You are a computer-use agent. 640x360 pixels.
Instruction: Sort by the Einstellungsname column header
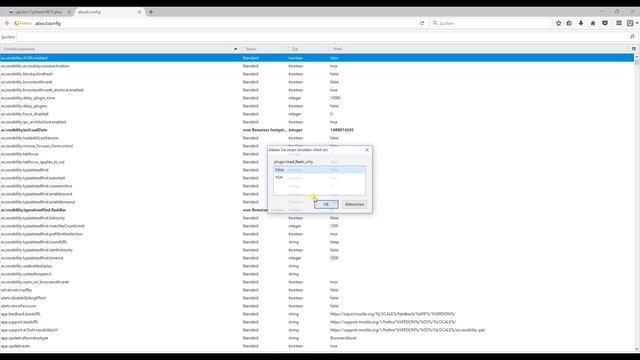coord(120,49)
